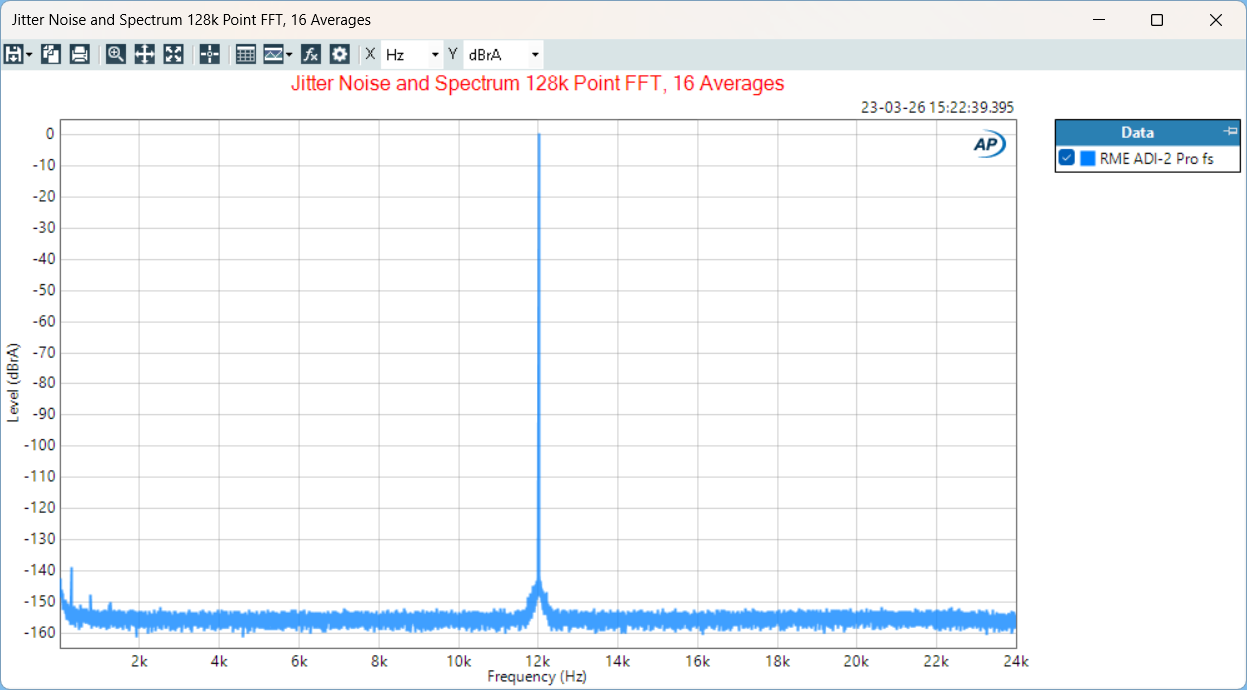
Task: Select the Pan tool icon
Action: coord(144,54)
